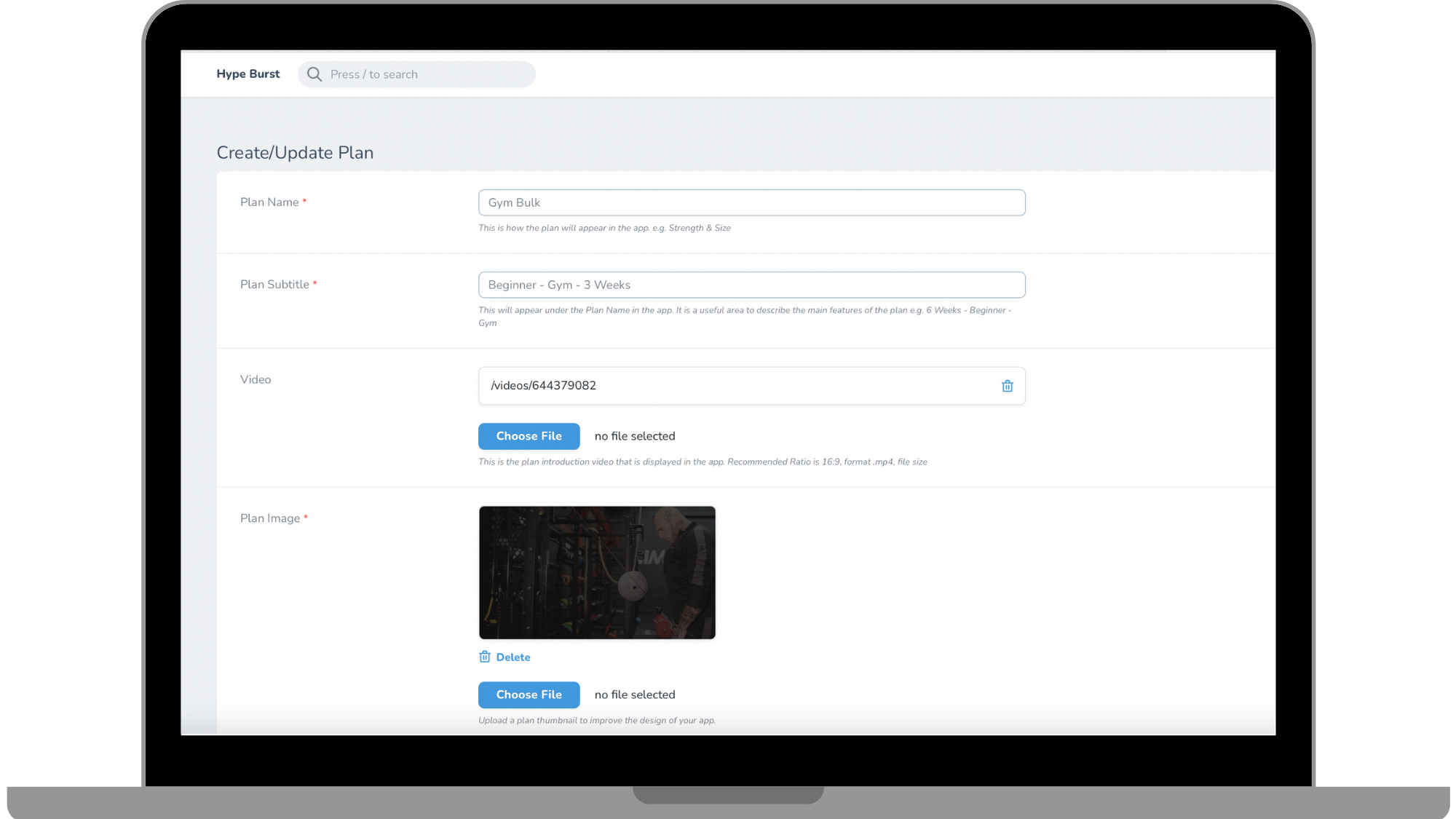The width and height of the screenshot is (1456, 819).
Task: Open the gym plan image thumbnail
Action: click(597, 573)
